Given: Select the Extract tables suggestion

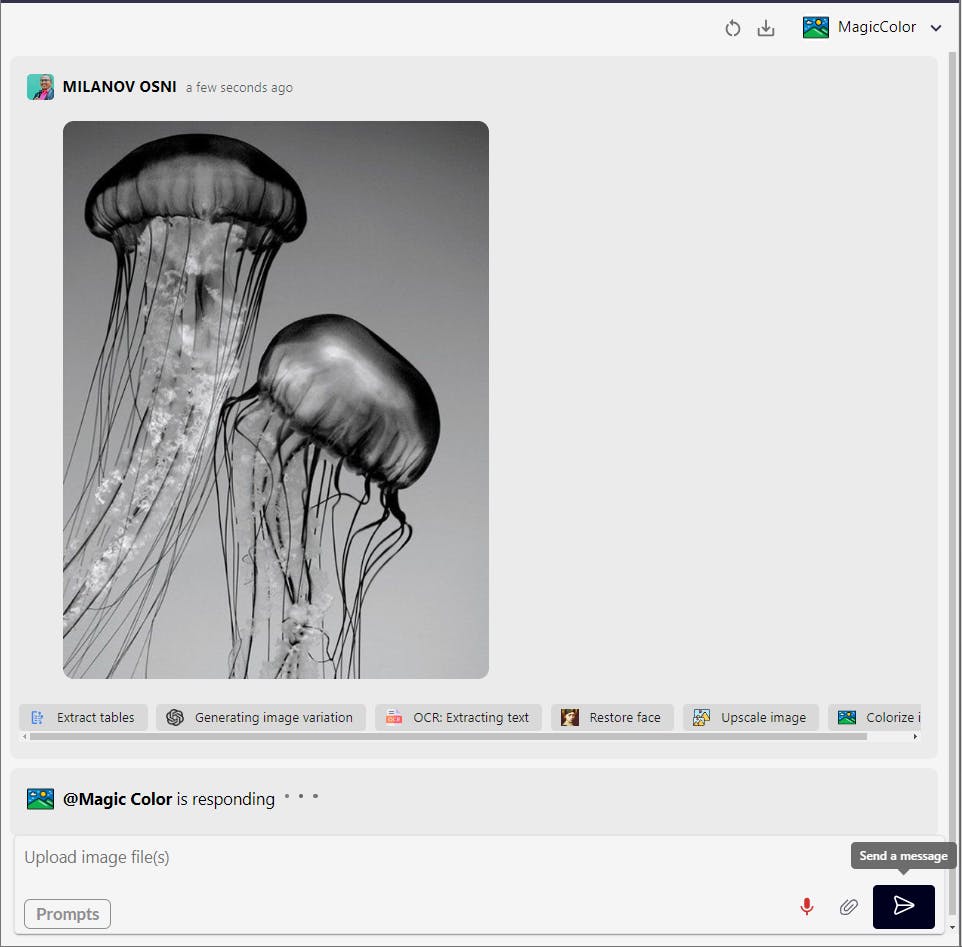Looking at the screenshot, I should pyautogui.click(x=83, y=717).
